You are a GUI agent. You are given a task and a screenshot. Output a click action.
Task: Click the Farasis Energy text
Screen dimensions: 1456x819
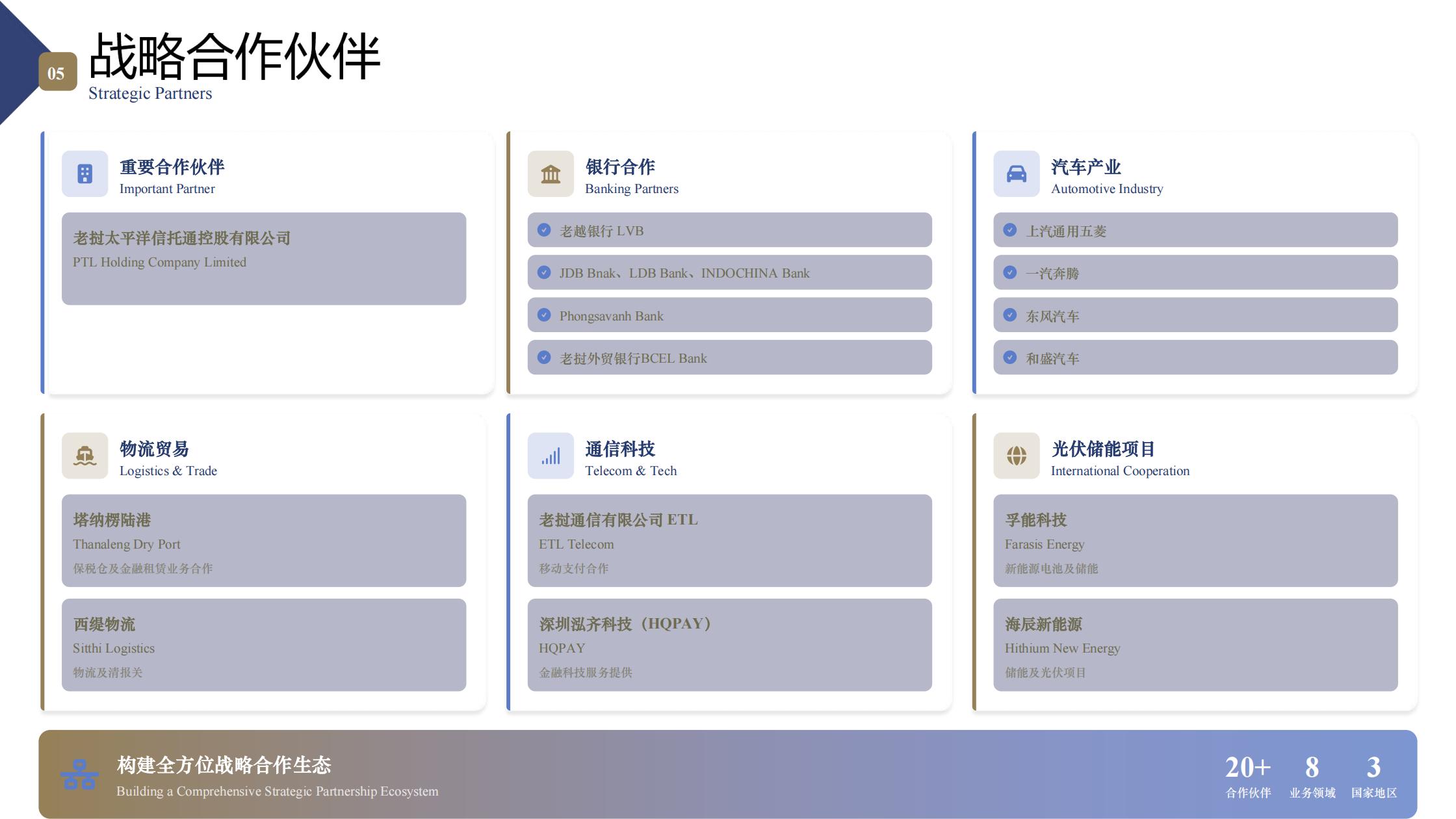(x=1045, y=545)
